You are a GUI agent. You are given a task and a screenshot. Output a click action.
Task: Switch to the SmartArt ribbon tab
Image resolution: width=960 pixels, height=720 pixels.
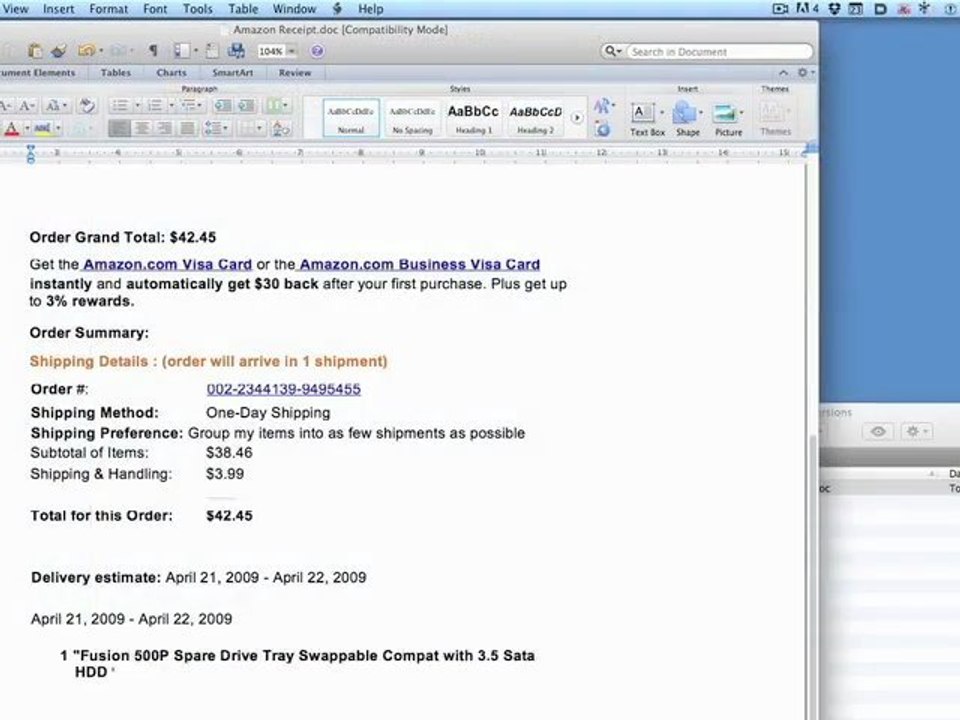point(233,72)
